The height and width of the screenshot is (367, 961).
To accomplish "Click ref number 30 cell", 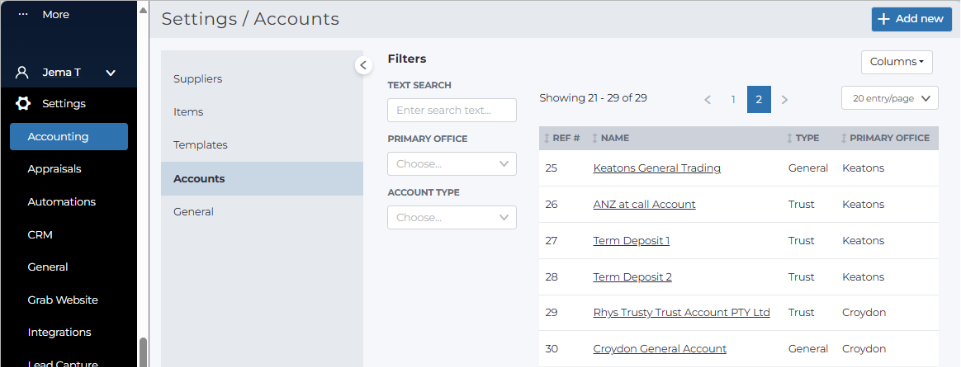I will 551,349.
